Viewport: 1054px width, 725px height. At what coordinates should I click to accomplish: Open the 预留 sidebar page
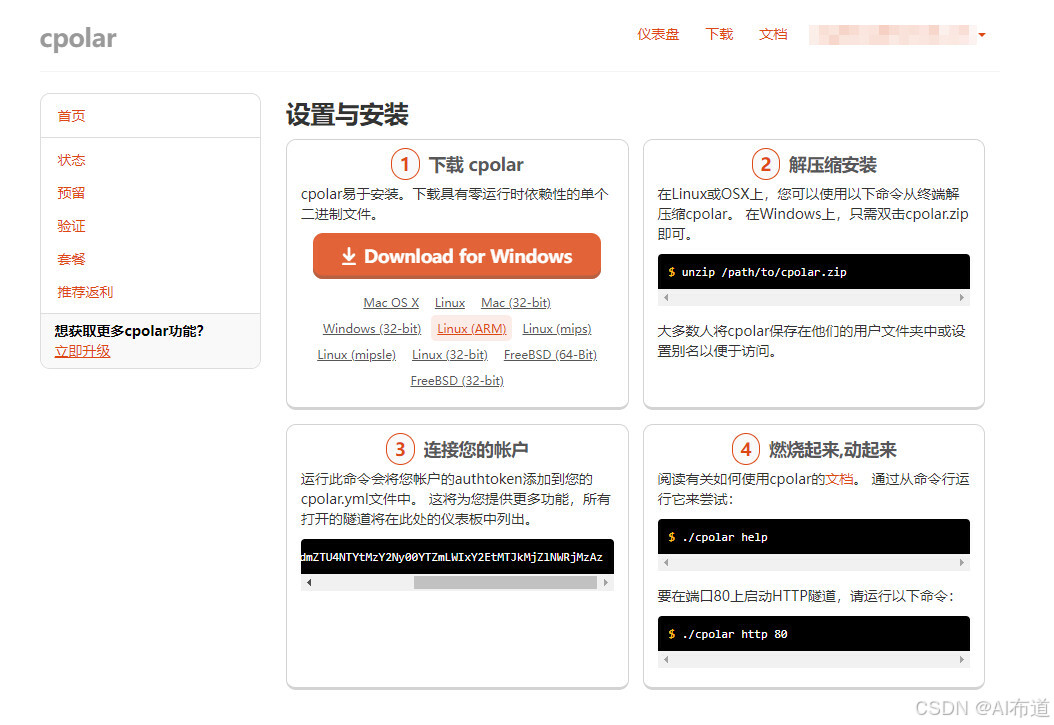coord(70,192)
